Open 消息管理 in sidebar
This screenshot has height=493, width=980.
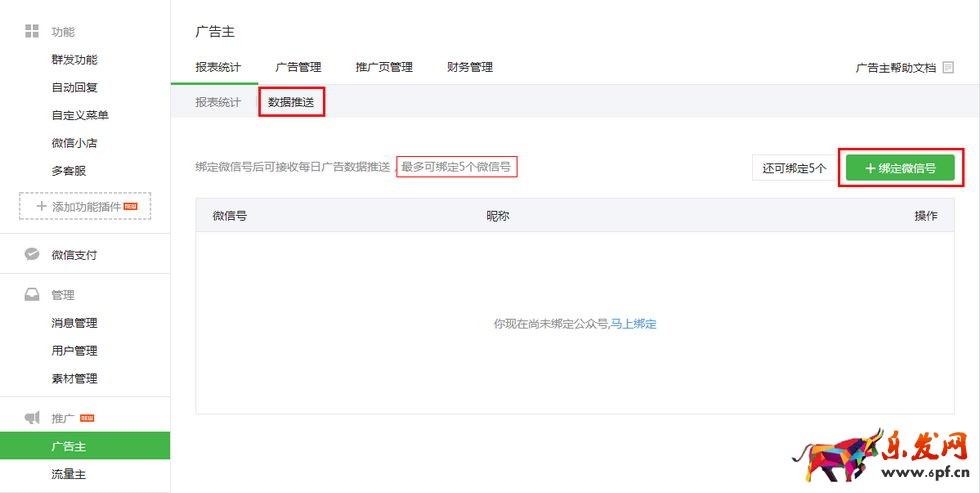(x=74, y=323)
